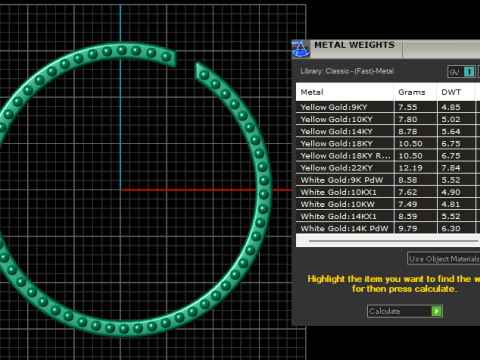Select the White Gold:9K PdW row
This screenshot has height=360, width=480.
(388, 180)
